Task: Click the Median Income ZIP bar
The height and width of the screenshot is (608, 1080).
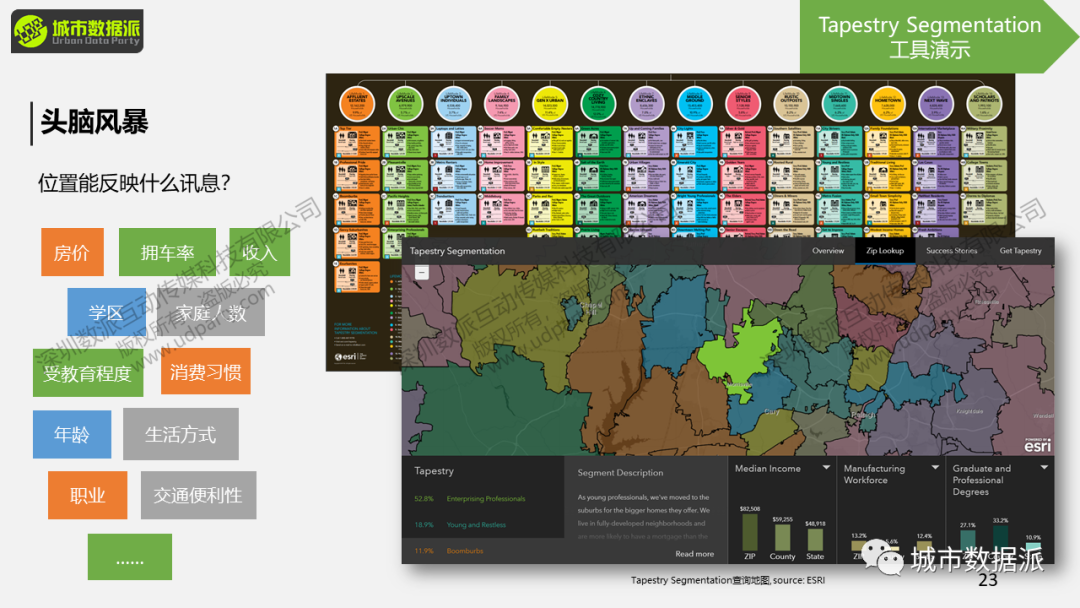Action: tap(749, 532)
